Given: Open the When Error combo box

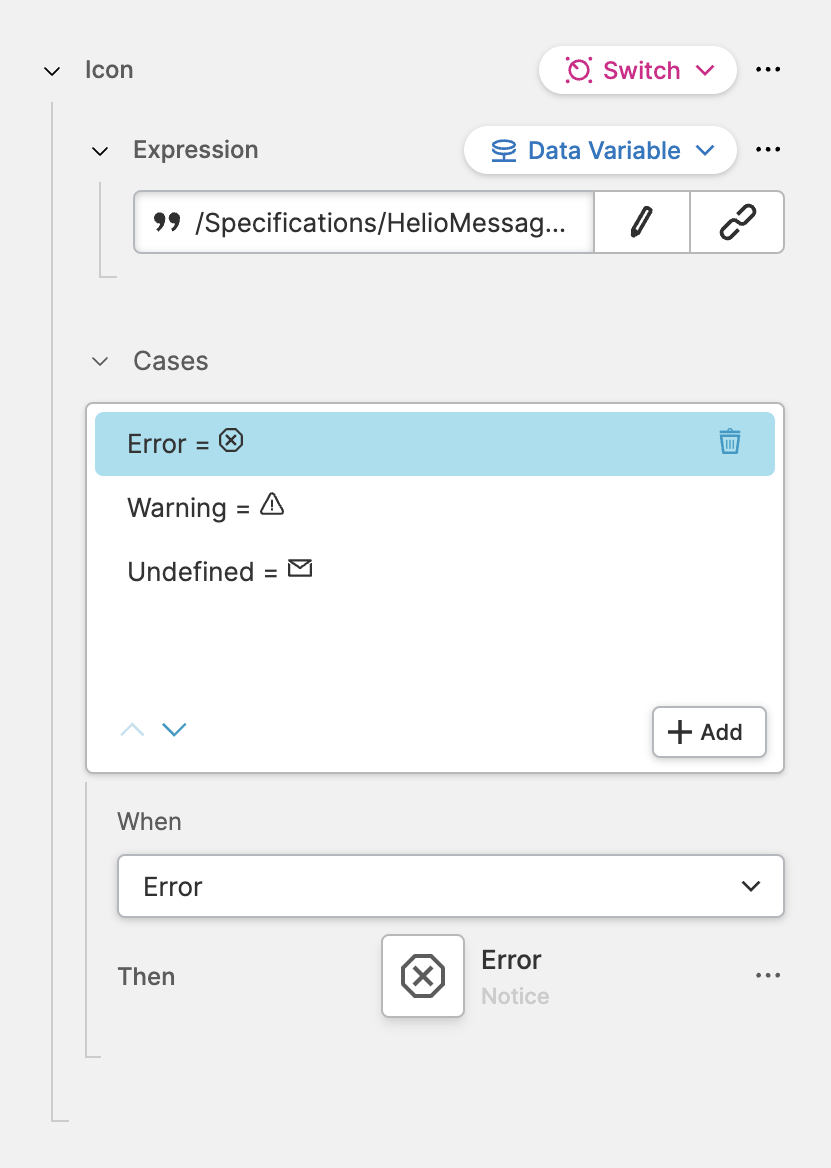Looking at the screenshot, I should (450, 886).
